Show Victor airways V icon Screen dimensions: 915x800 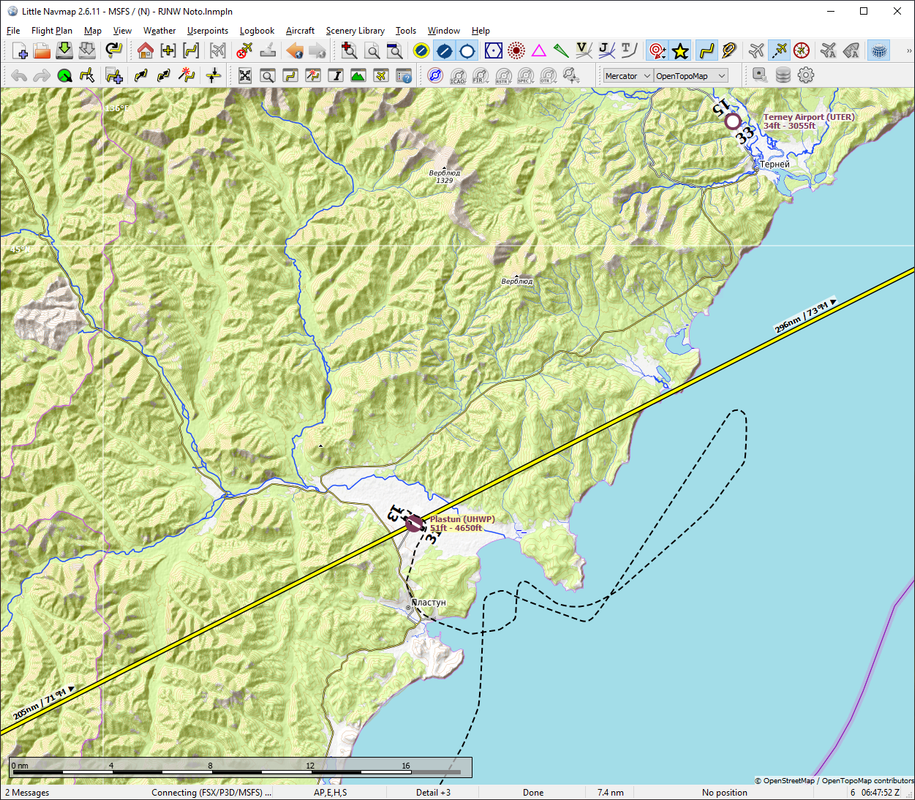click(584, 51)
